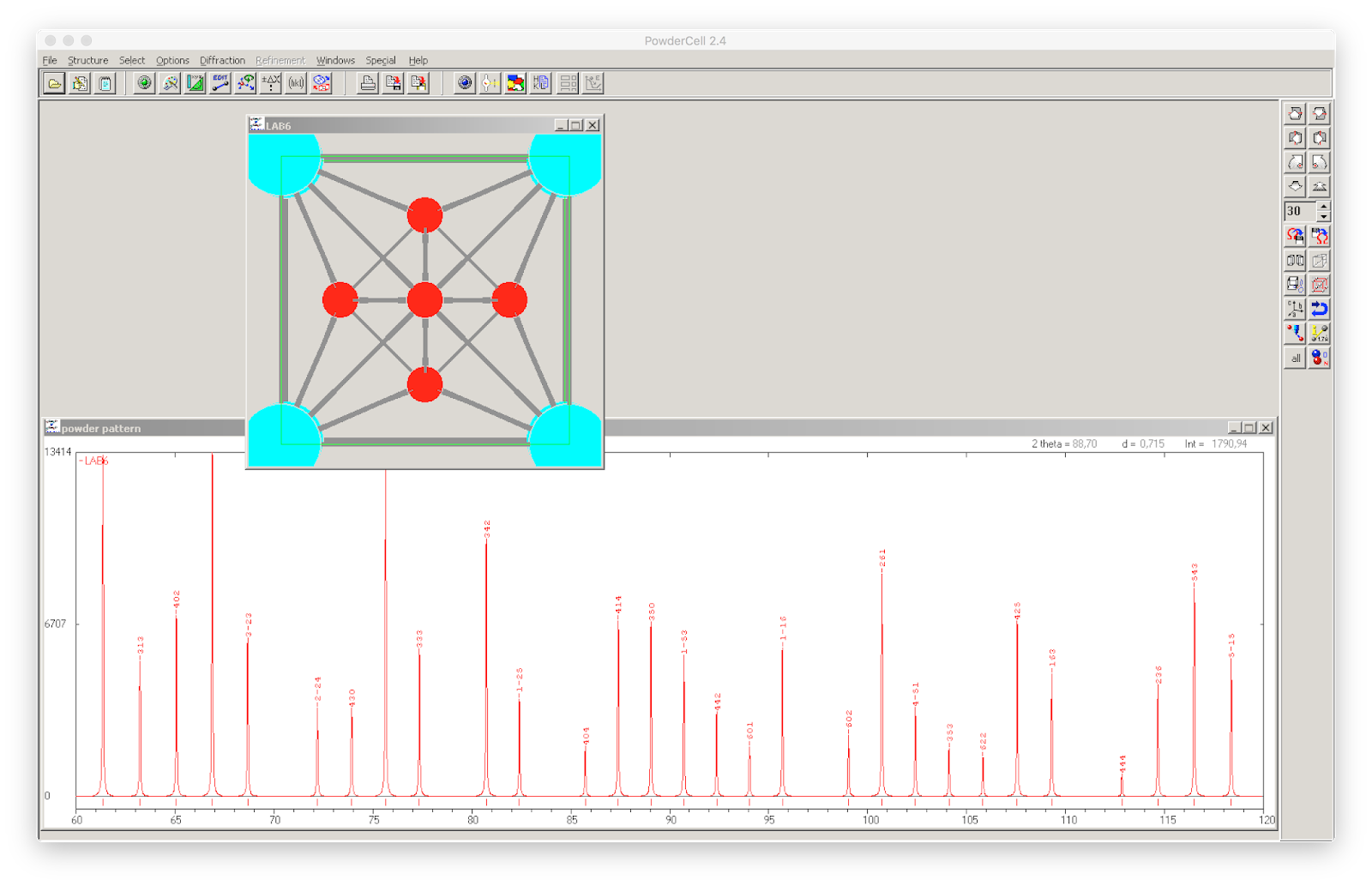Increase the rotation angle with the up stepper
Screen dimensions: 1372x886
click(x=1323, y=206)
